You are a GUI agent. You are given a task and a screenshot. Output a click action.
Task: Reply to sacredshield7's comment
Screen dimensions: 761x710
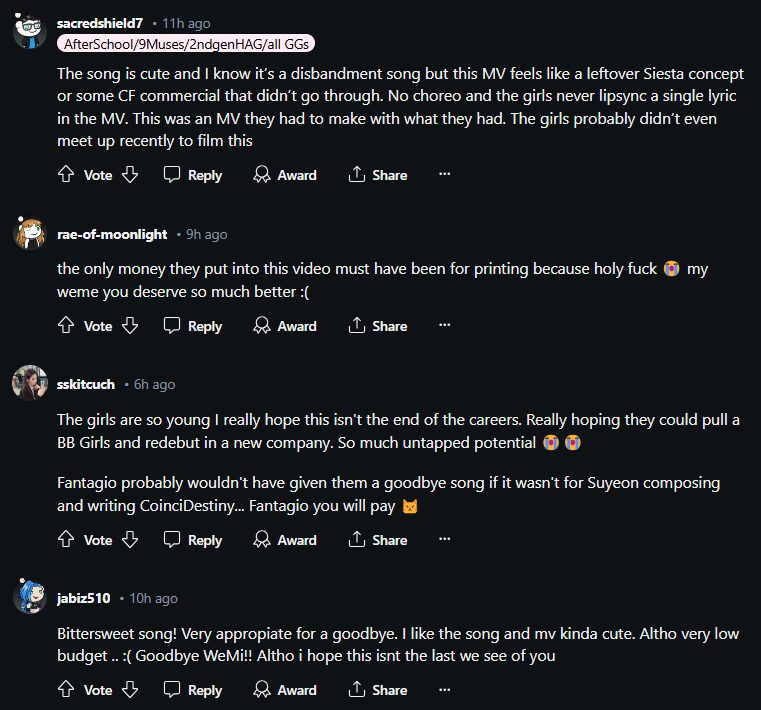193,175
